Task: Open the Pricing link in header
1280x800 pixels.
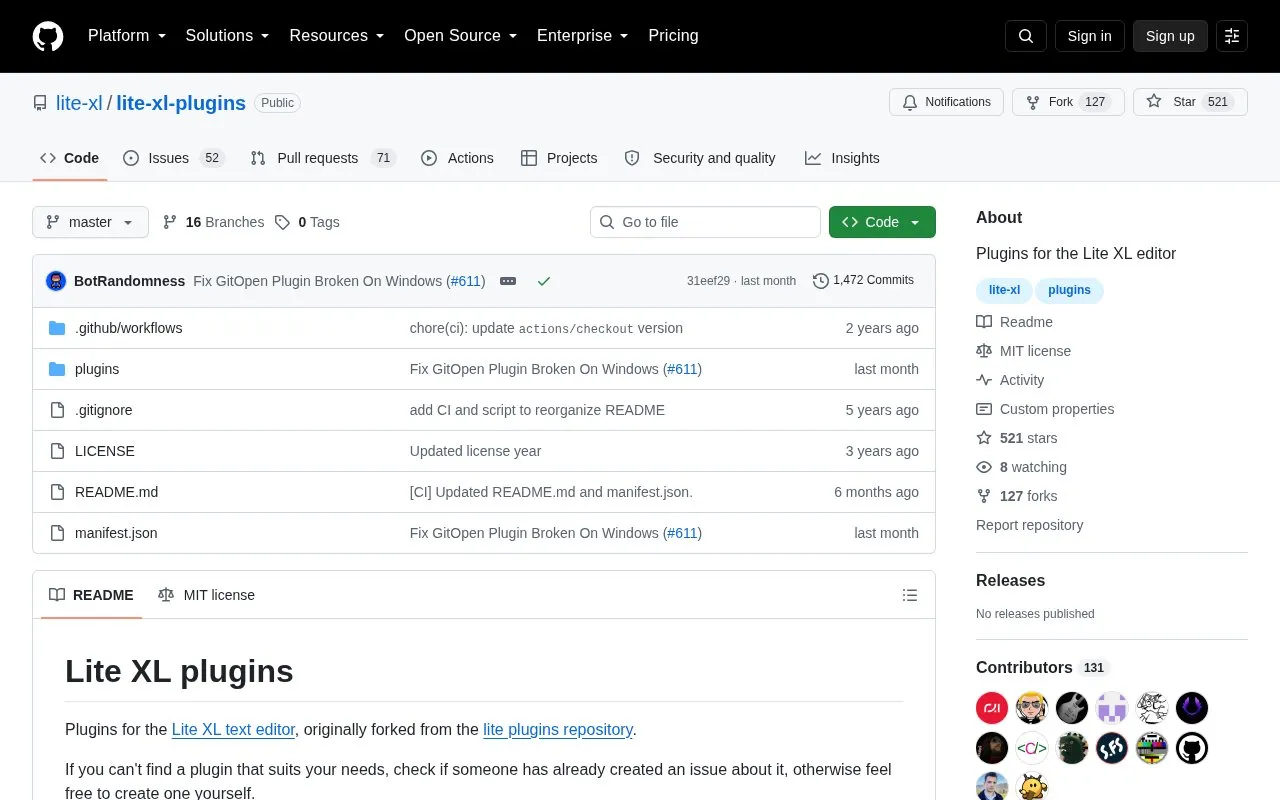Action: click(x=673, y=36)
